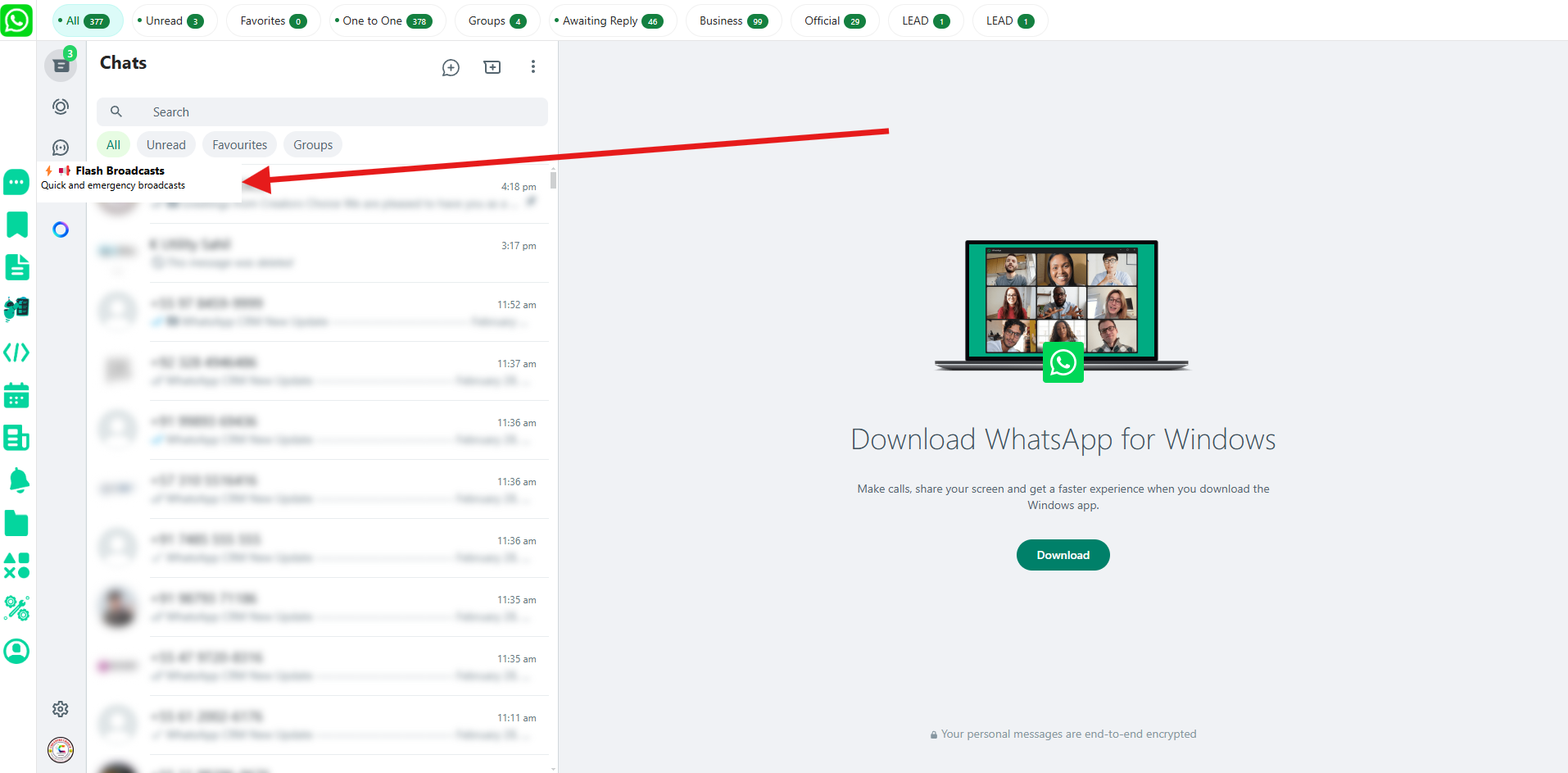Open the Meta AI blue circle

(x=61, y=230)
